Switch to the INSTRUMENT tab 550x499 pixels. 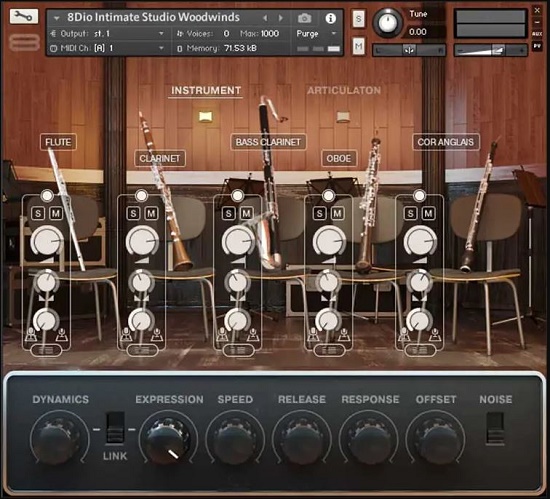(206, 90)
